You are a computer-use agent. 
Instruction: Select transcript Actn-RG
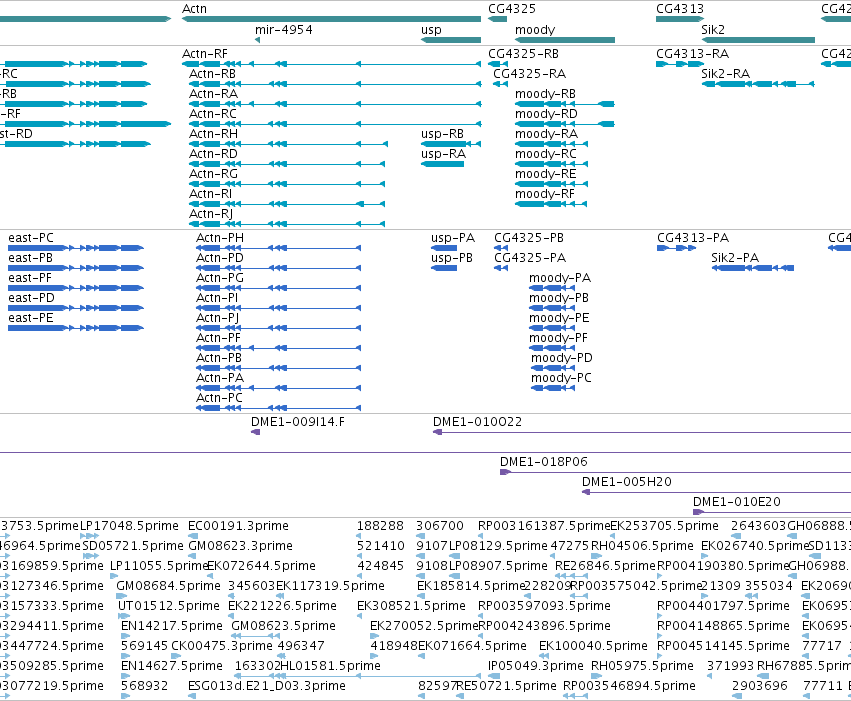pyautogui.click(x=213, y=174)
